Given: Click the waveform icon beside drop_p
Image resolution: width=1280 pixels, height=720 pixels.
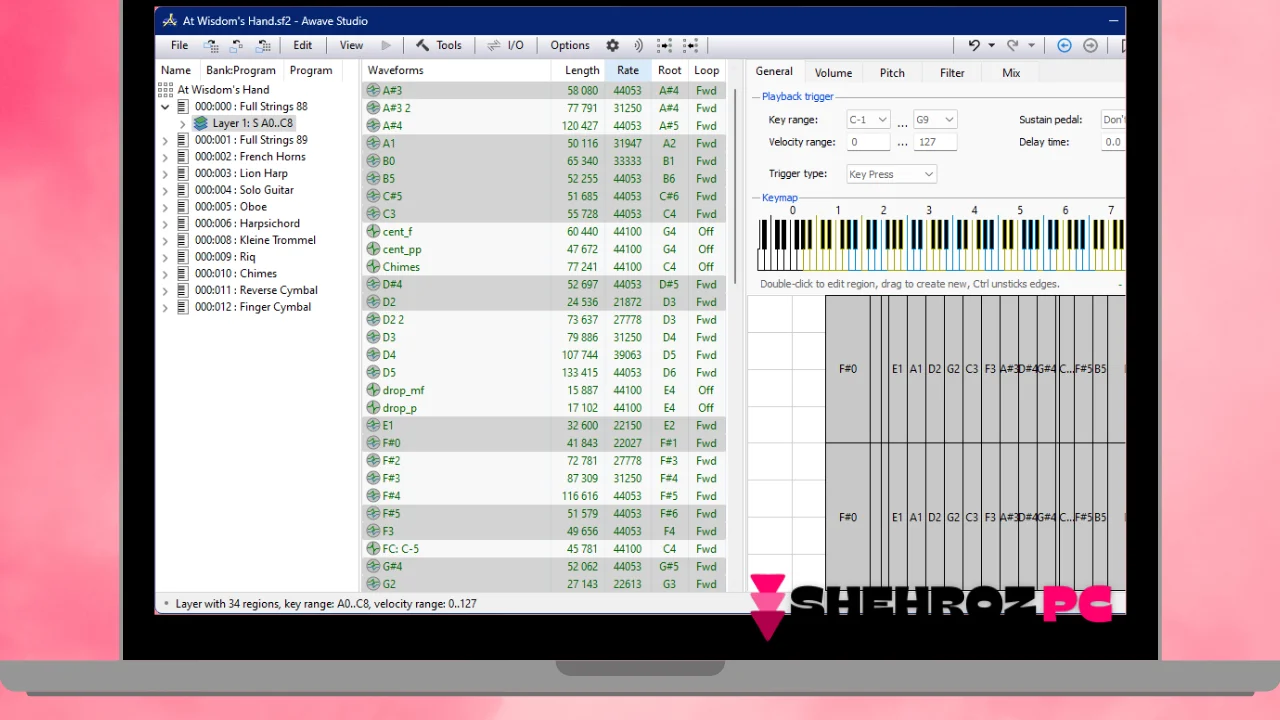Looking at the screenshot, I should coord(373,408).
